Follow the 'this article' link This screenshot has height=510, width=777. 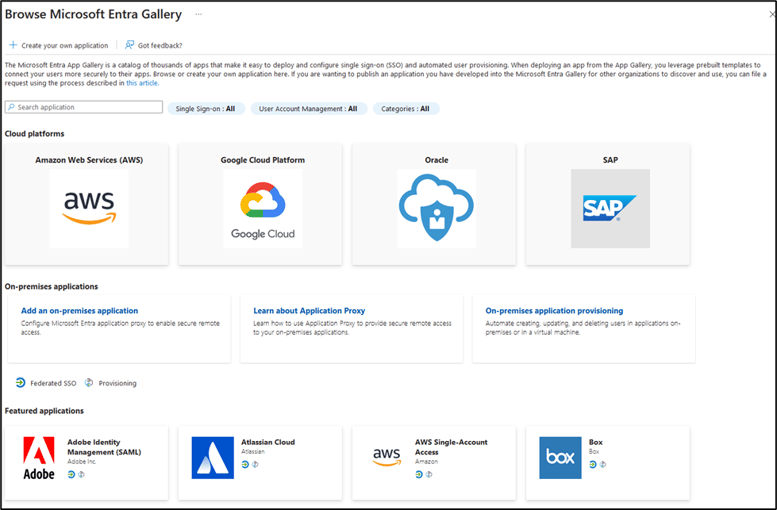click(x=142, y=83)
